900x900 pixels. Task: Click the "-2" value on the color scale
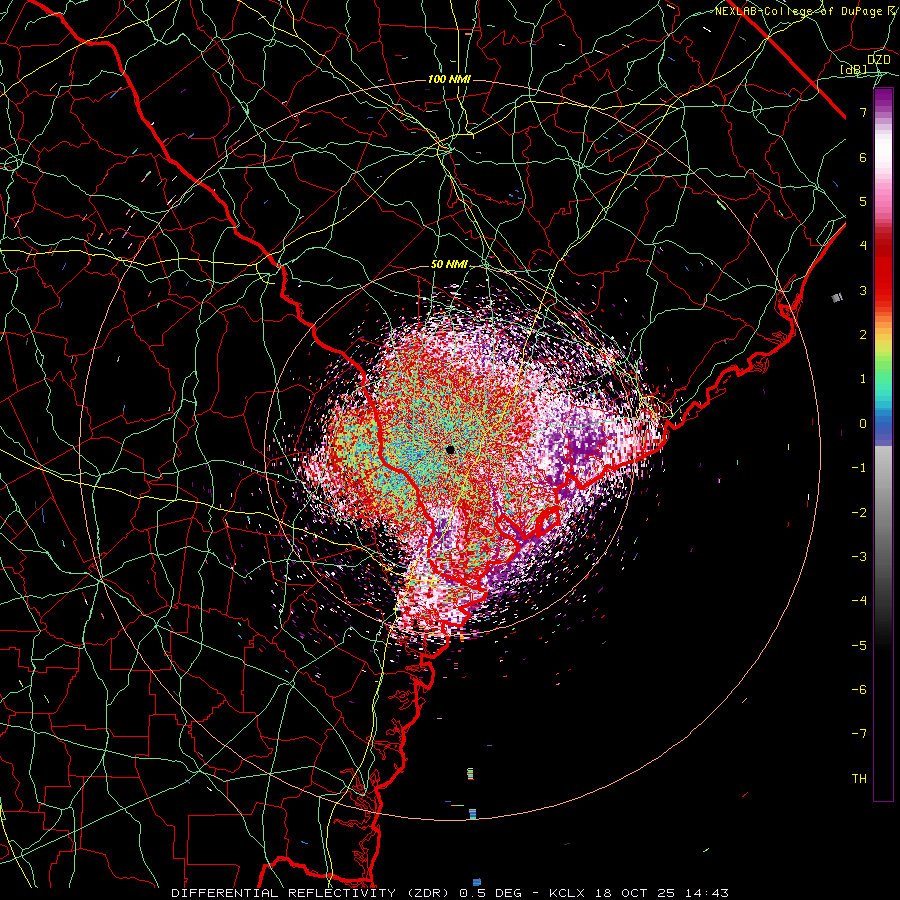[859, 512]
